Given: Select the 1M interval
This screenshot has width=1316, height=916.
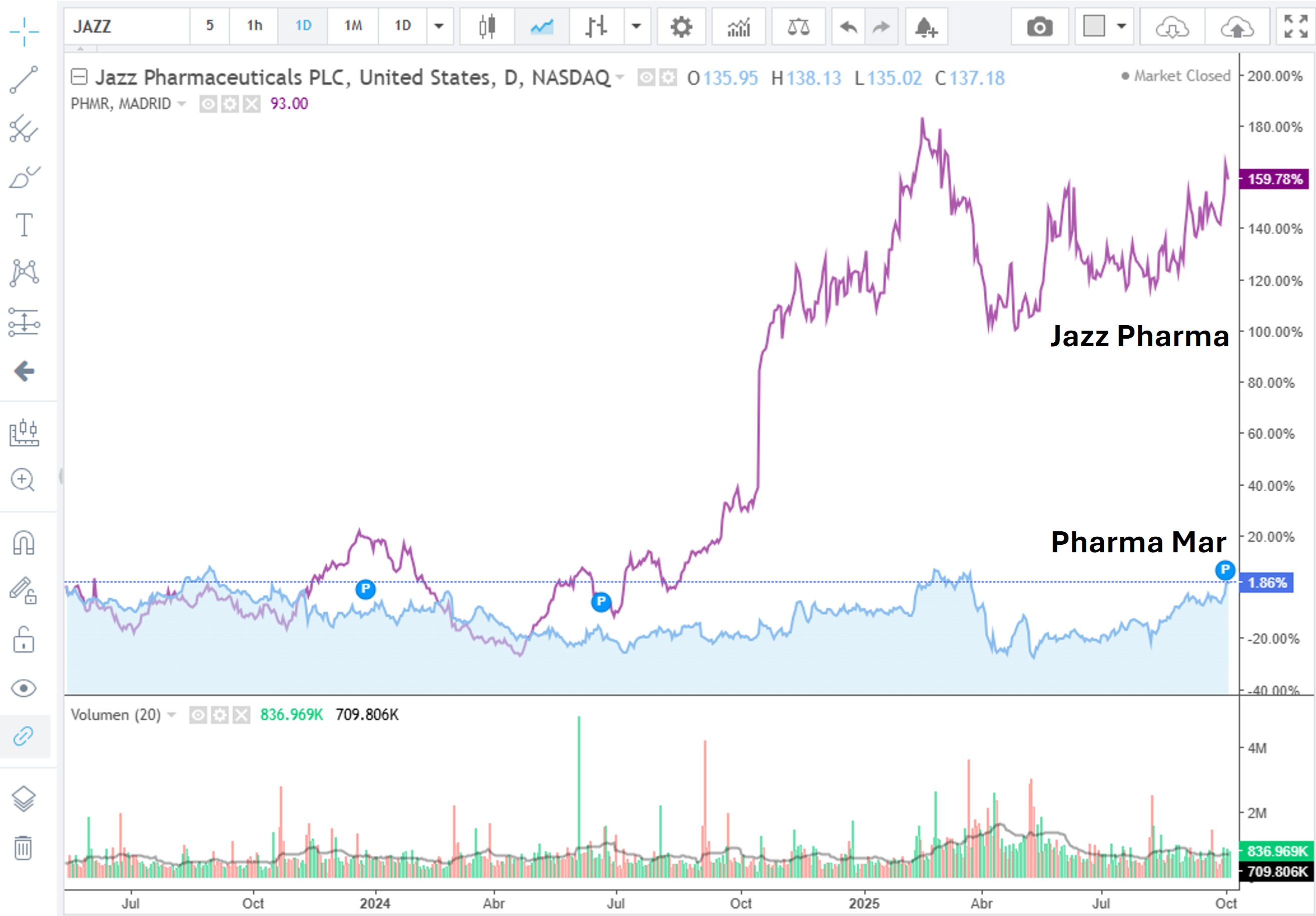Looking at the screenshot, I should click(x=353, y=26).
